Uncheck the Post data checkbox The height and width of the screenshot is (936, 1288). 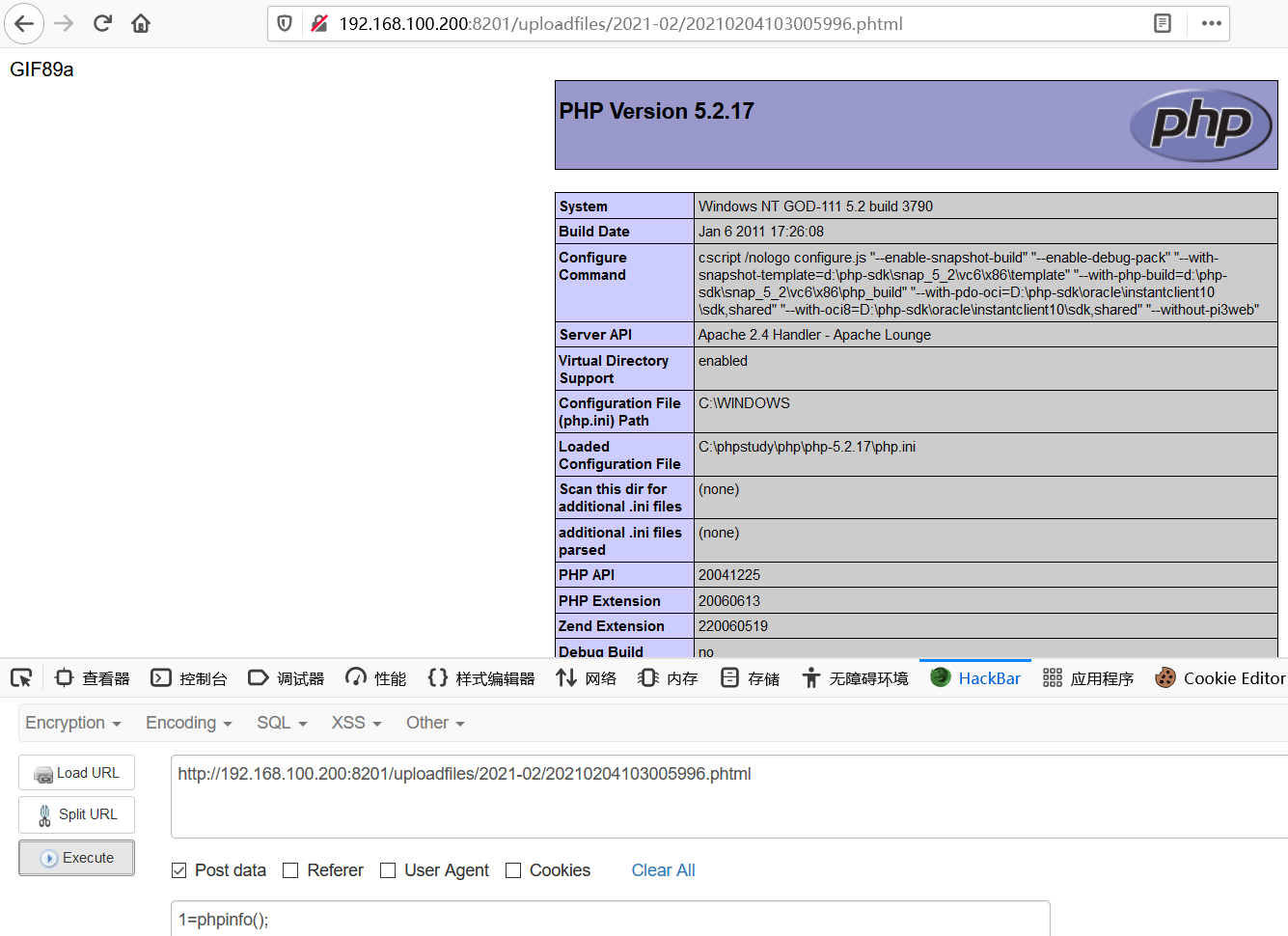click(x=178, y=870)
